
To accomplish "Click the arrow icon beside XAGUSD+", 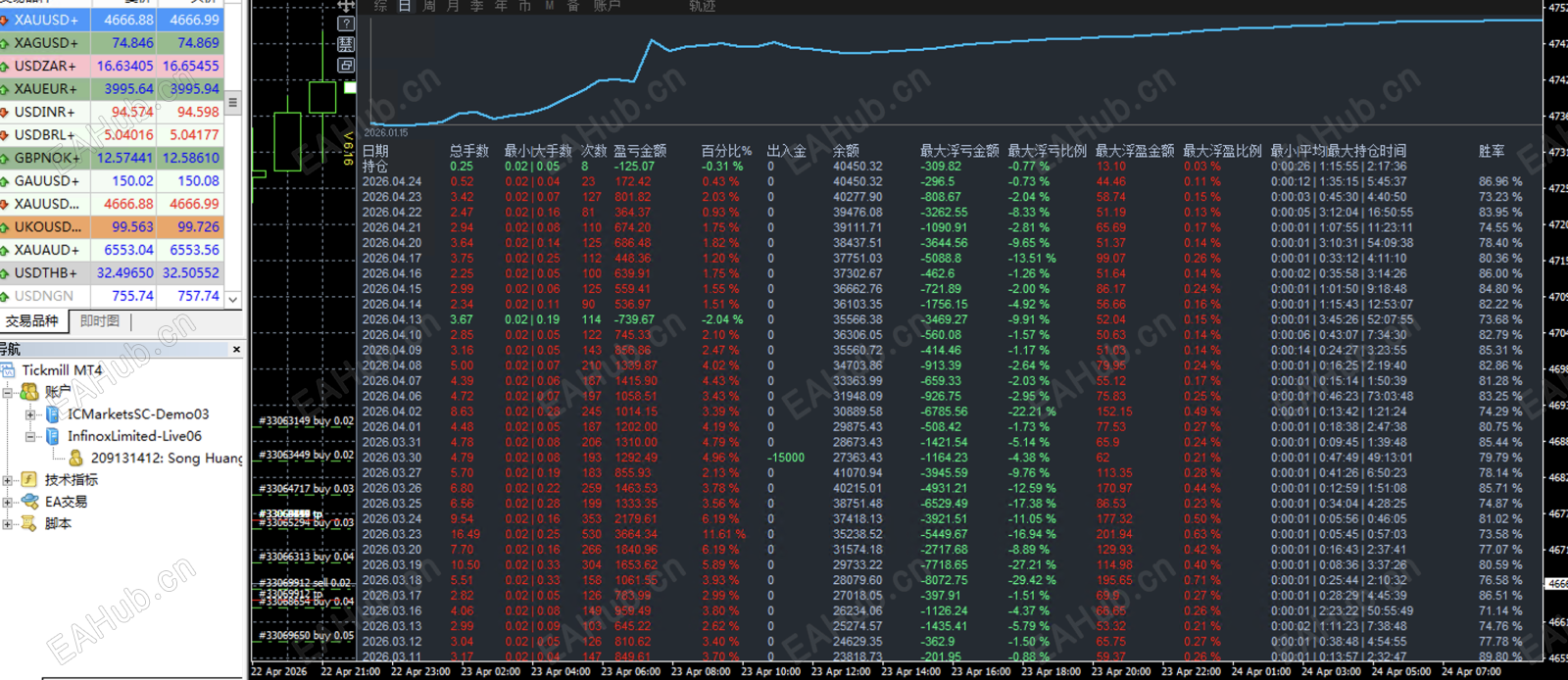I will point(5,43).
